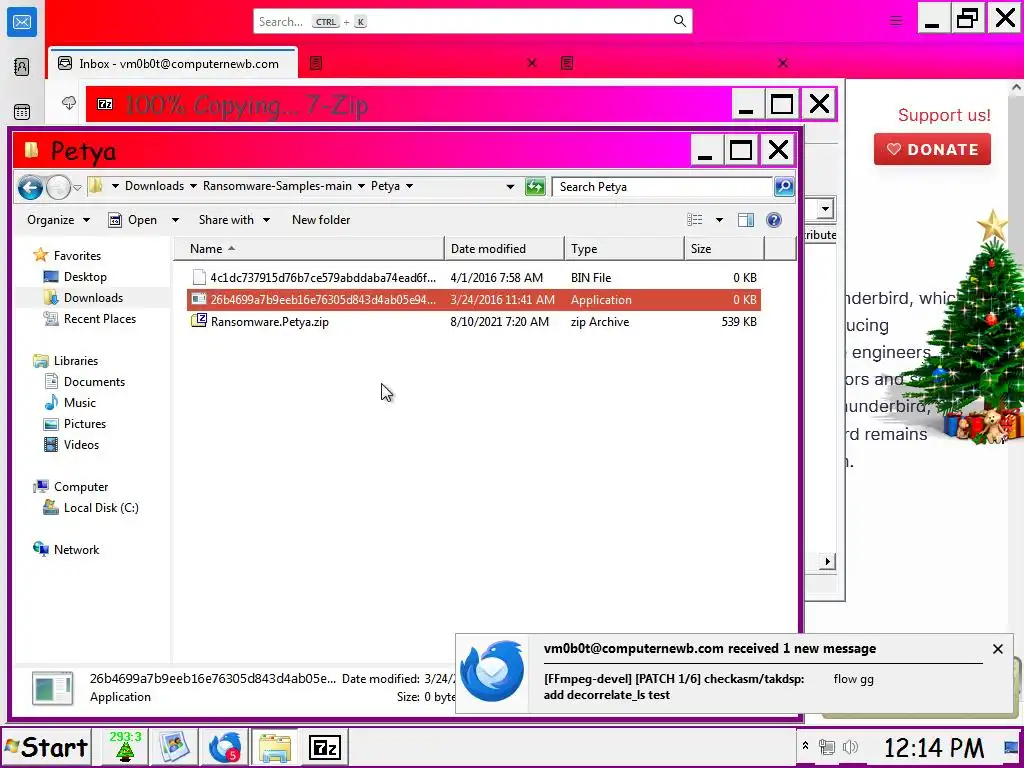Close the second Thunderbird tab
1024x768 pixels.
coord(532,63)
